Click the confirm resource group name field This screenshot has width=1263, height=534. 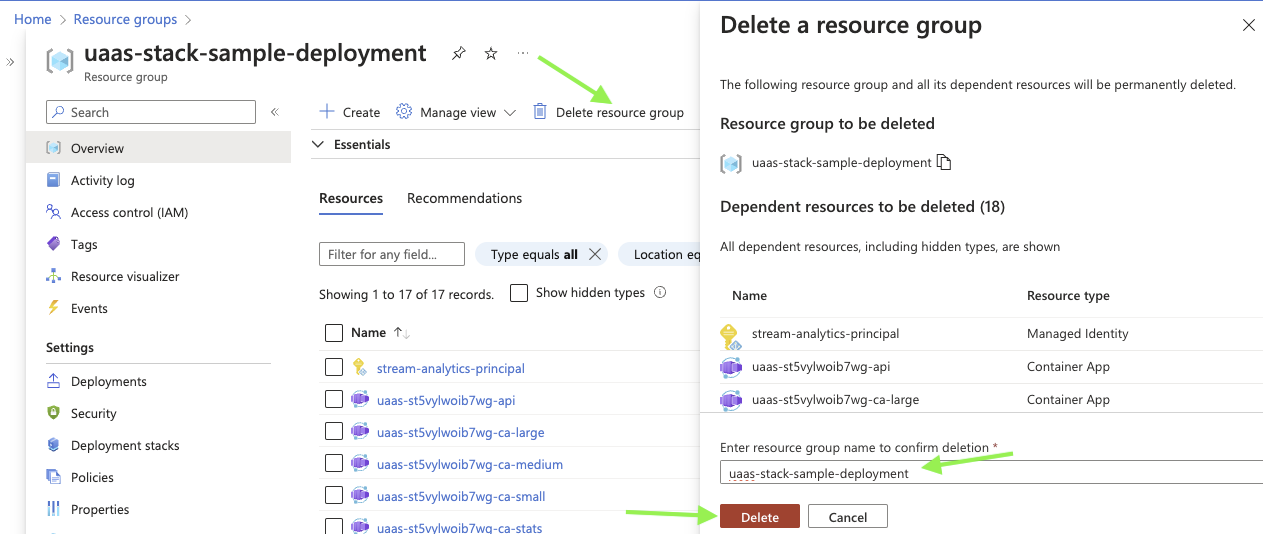991,473
